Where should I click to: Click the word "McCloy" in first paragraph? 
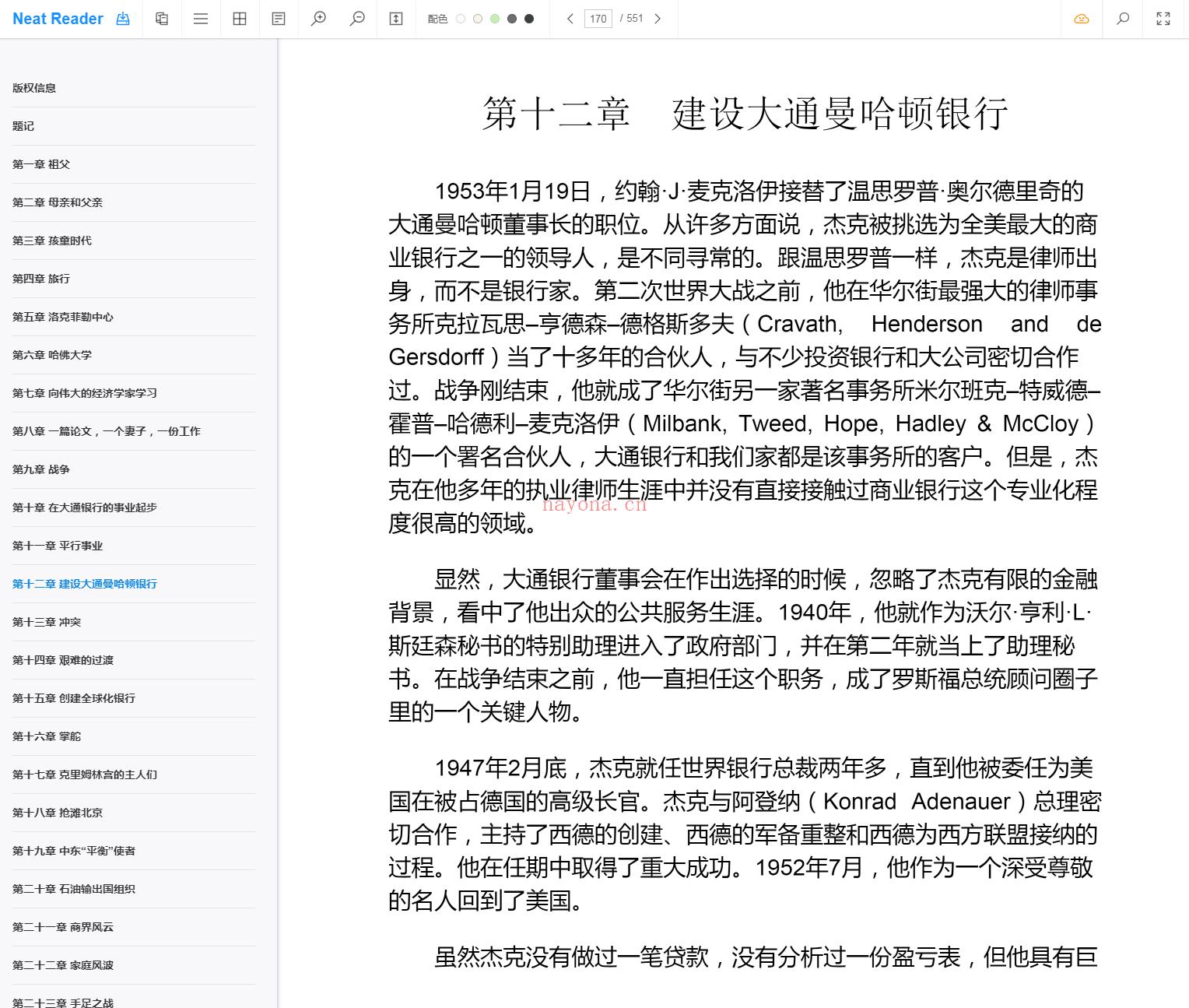(x=1040, y=424)
